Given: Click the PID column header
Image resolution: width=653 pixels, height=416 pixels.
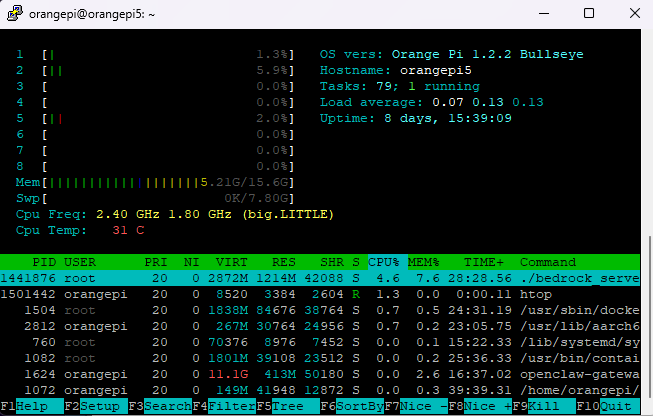Looking at the screenshot, I should (41, 262).
